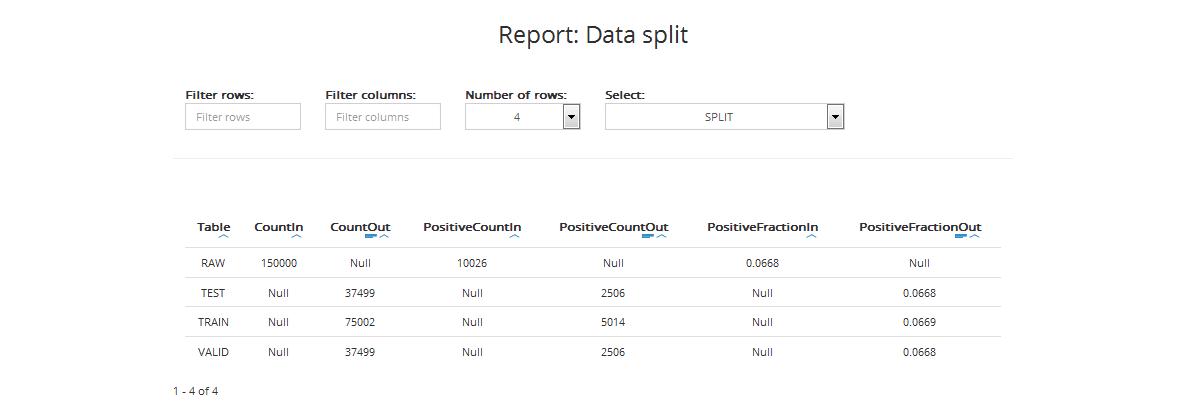This screenshot has width=1188, height=411.
Task: Click the PositiveCountOut column header label
Action: [x=613, y=227]
